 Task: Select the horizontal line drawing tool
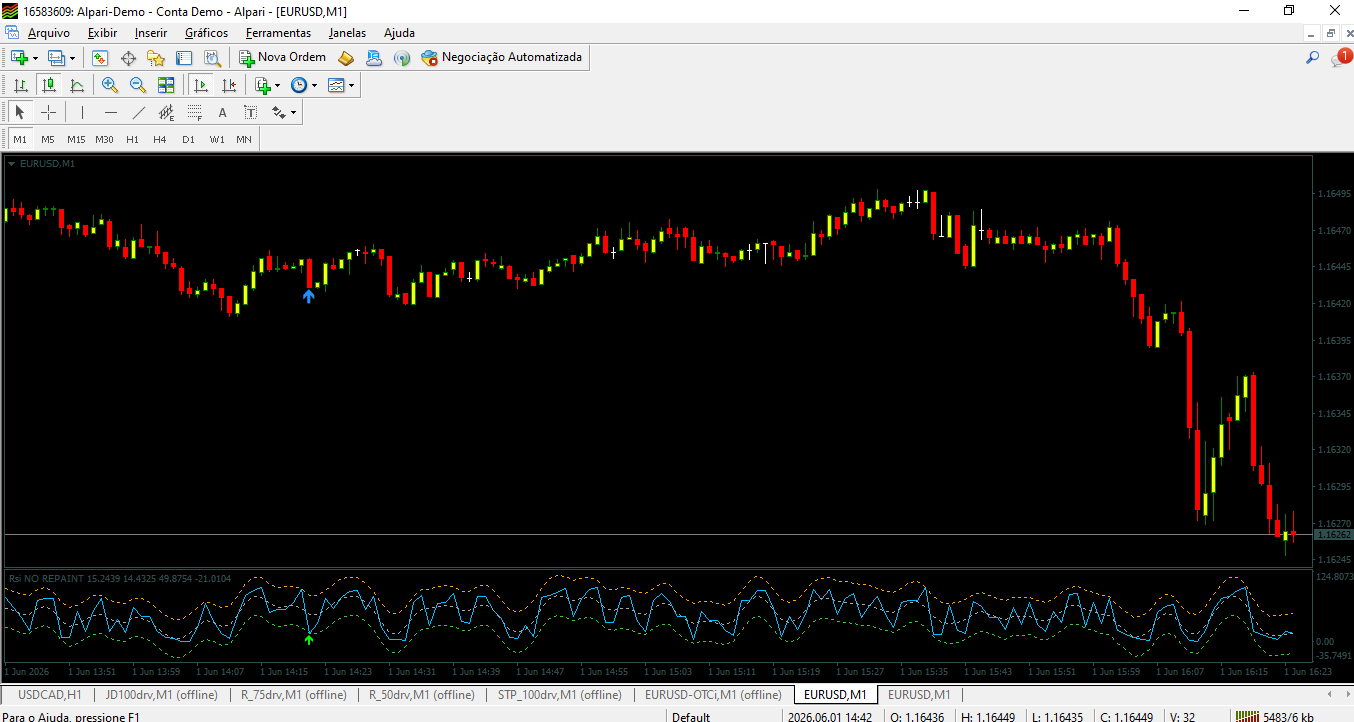[x=110, y=112]
